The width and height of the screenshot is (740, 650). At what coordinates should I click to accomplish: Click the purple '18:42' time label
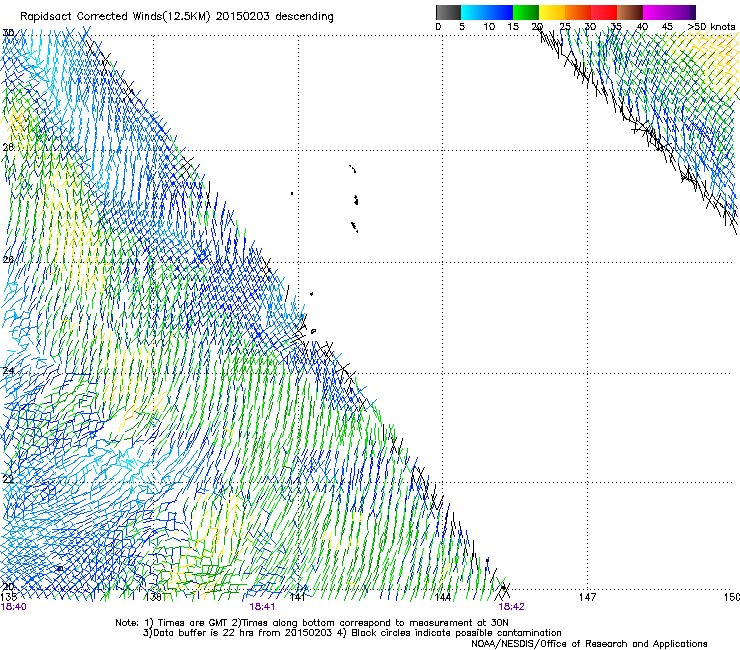tap(512, 607)
